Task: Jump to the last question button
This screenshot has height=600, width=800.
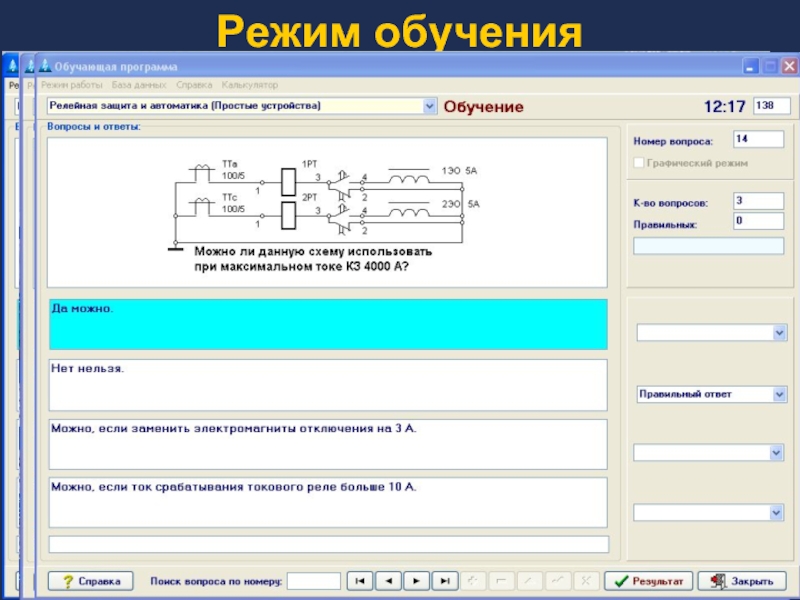Action: (445, 581)
